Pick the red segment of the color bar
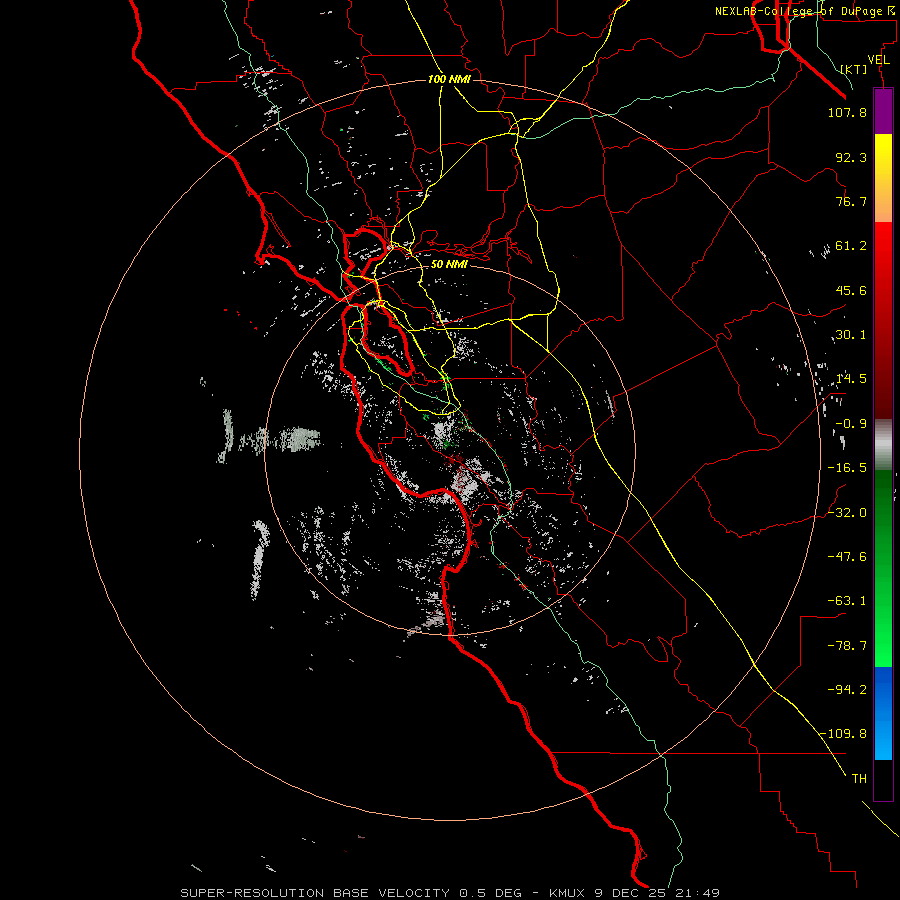Screen dimensions: 900x900 883,320
